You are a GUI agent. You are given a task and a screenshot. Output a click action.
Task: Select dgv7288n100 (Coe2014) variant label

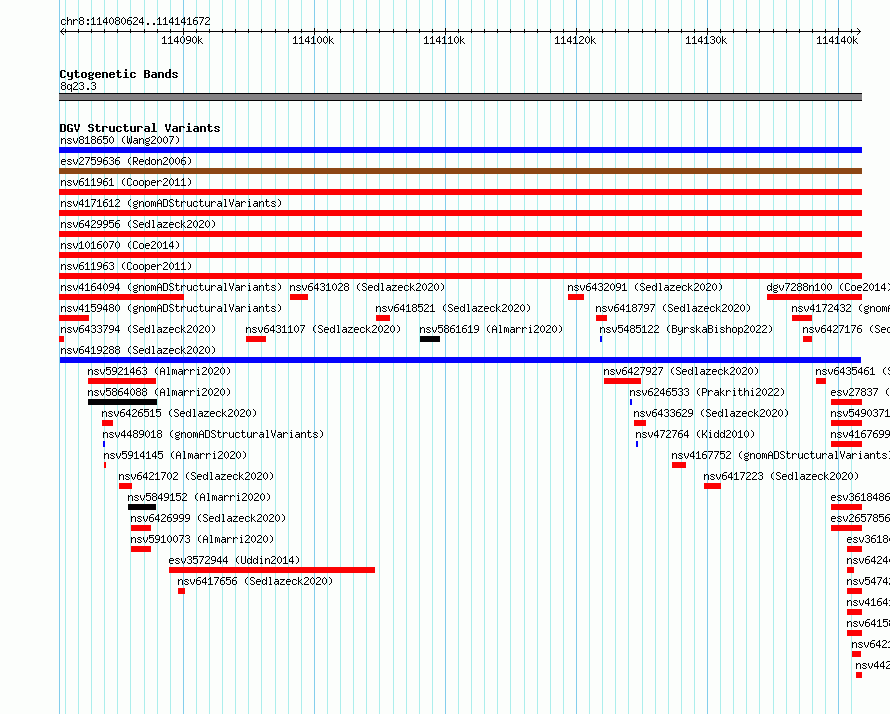(x=827, y=287)
